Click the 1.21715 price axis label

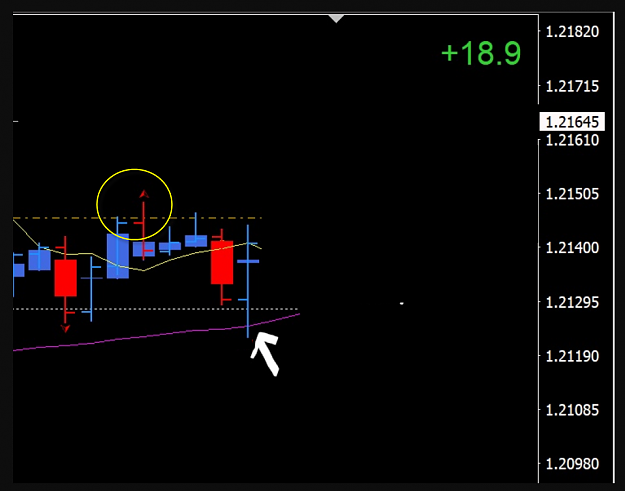572,86
